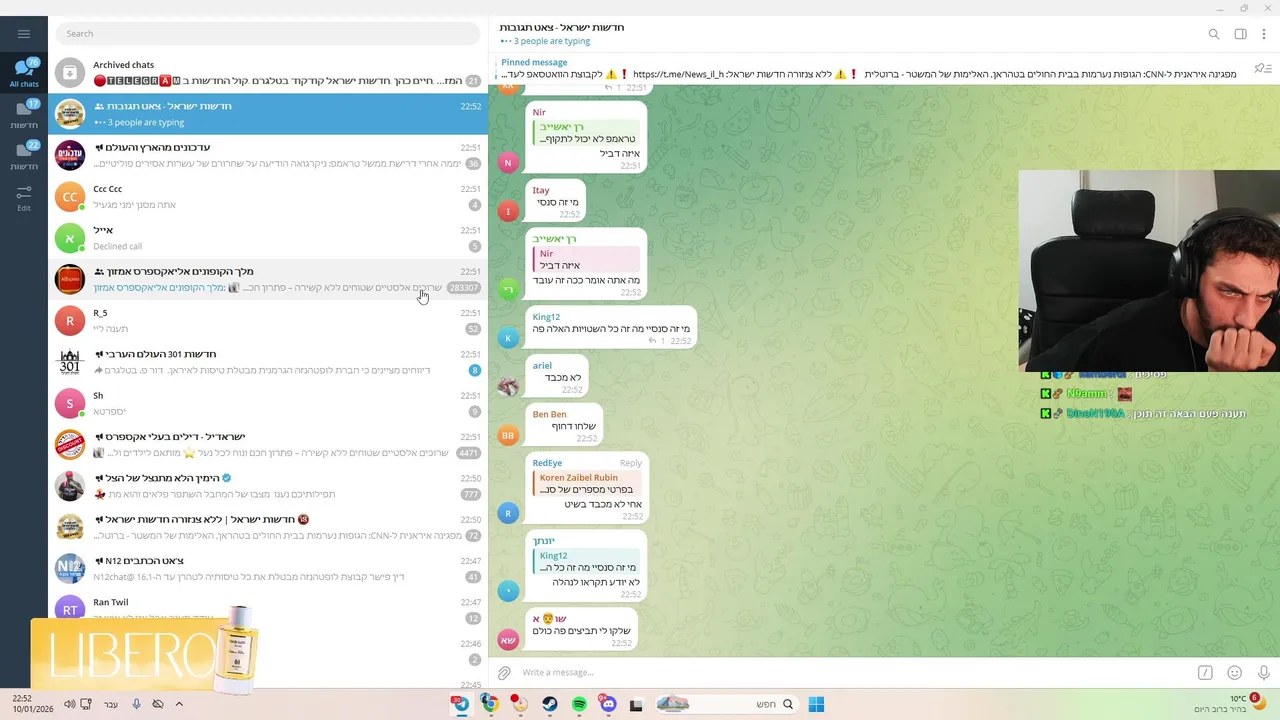
Task: Open צ'אט הכתבים N12 chat
Action: click(x=268, y=568)
